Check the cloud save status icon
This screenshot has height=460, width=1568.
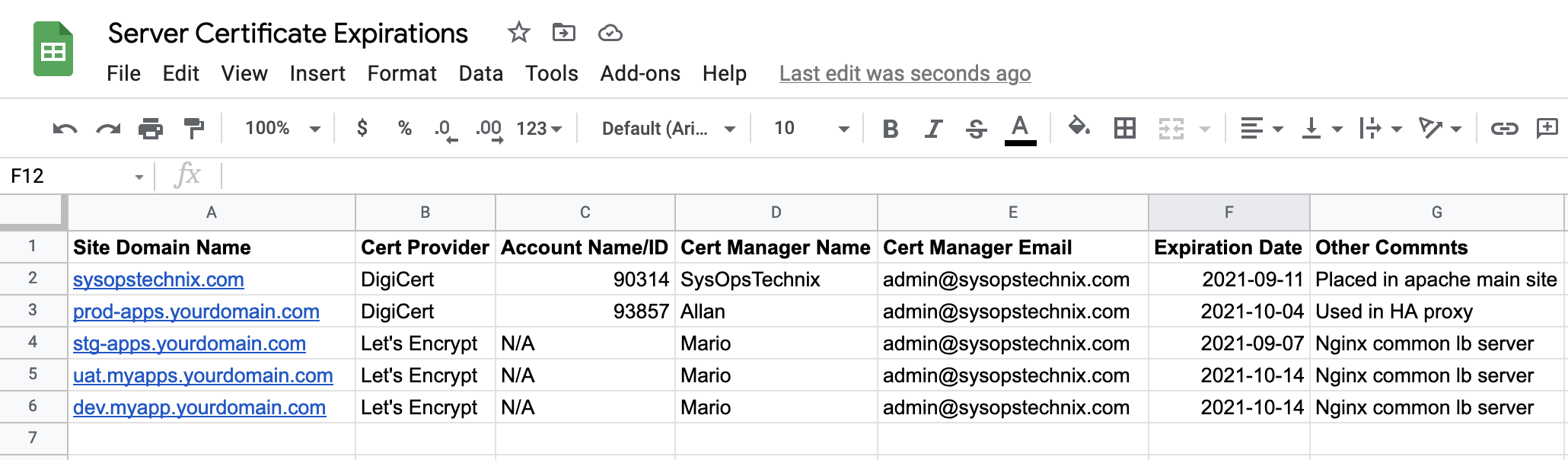coord(610,33)
